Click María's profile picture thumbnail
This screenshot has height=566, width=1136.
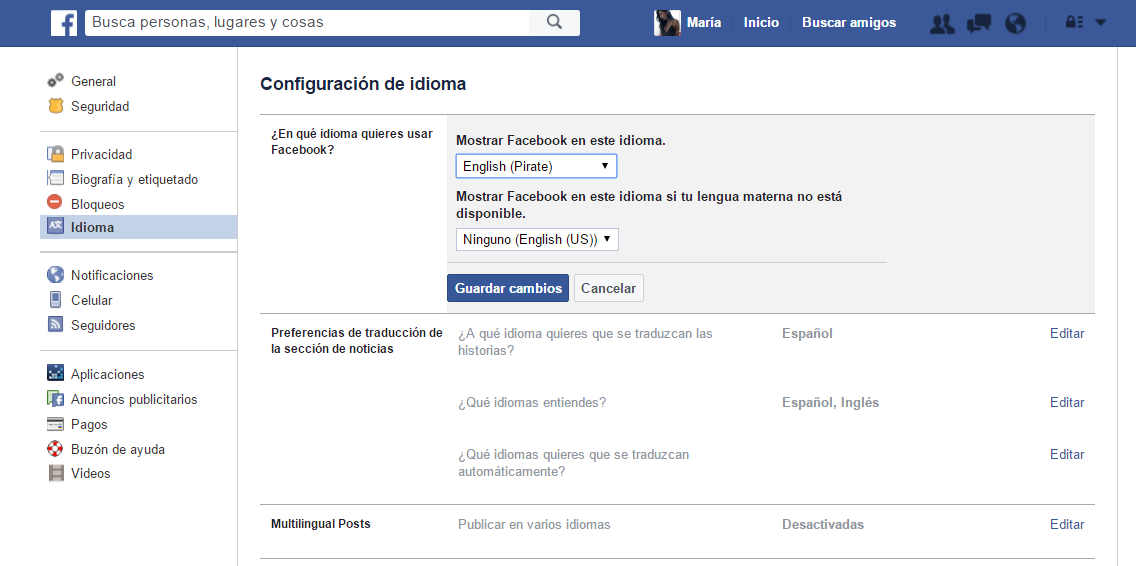667,23
